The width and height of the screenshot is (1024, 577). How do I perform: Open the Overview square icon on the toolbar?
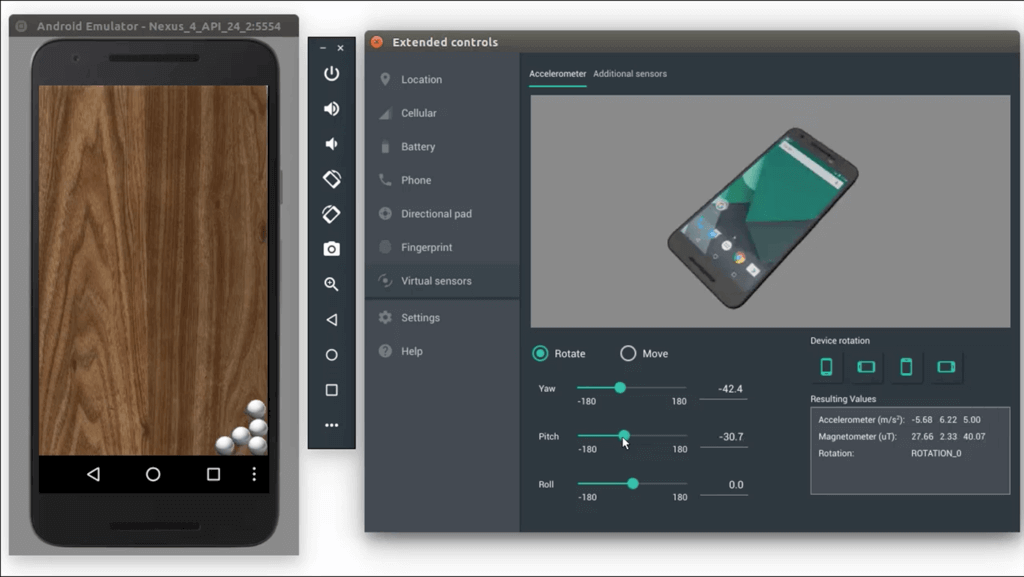[x=332, y=389]
